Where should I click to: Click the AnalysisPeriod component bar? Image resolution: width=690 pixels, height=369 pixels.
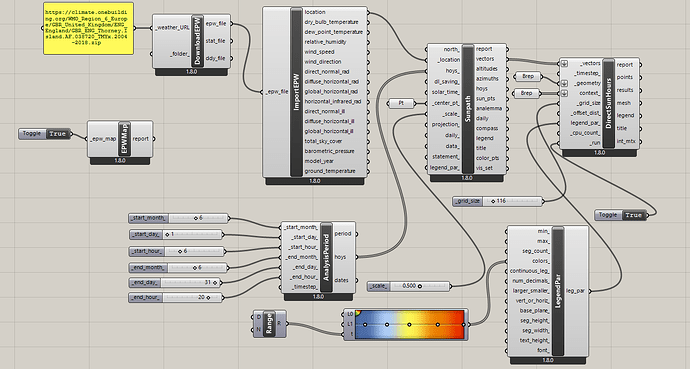pos(326,257)
